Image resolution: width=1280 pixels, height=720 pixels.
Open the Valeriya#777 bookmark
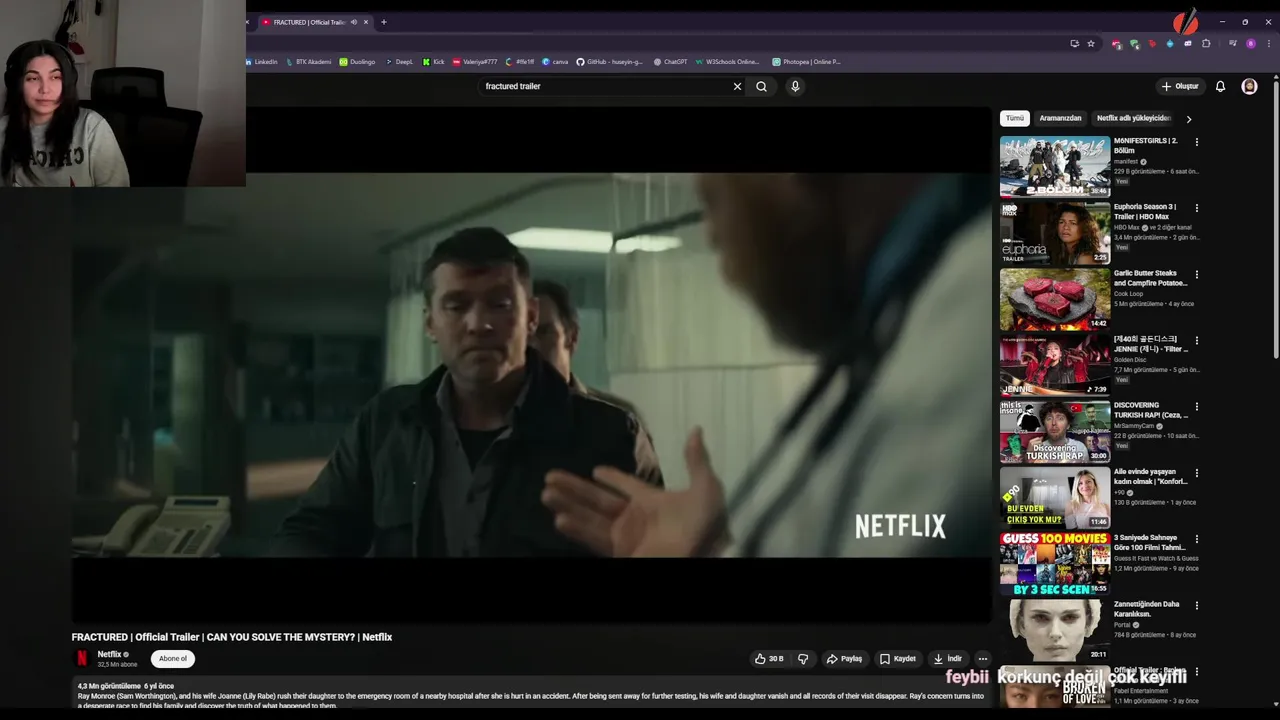(x=475, y=62)
